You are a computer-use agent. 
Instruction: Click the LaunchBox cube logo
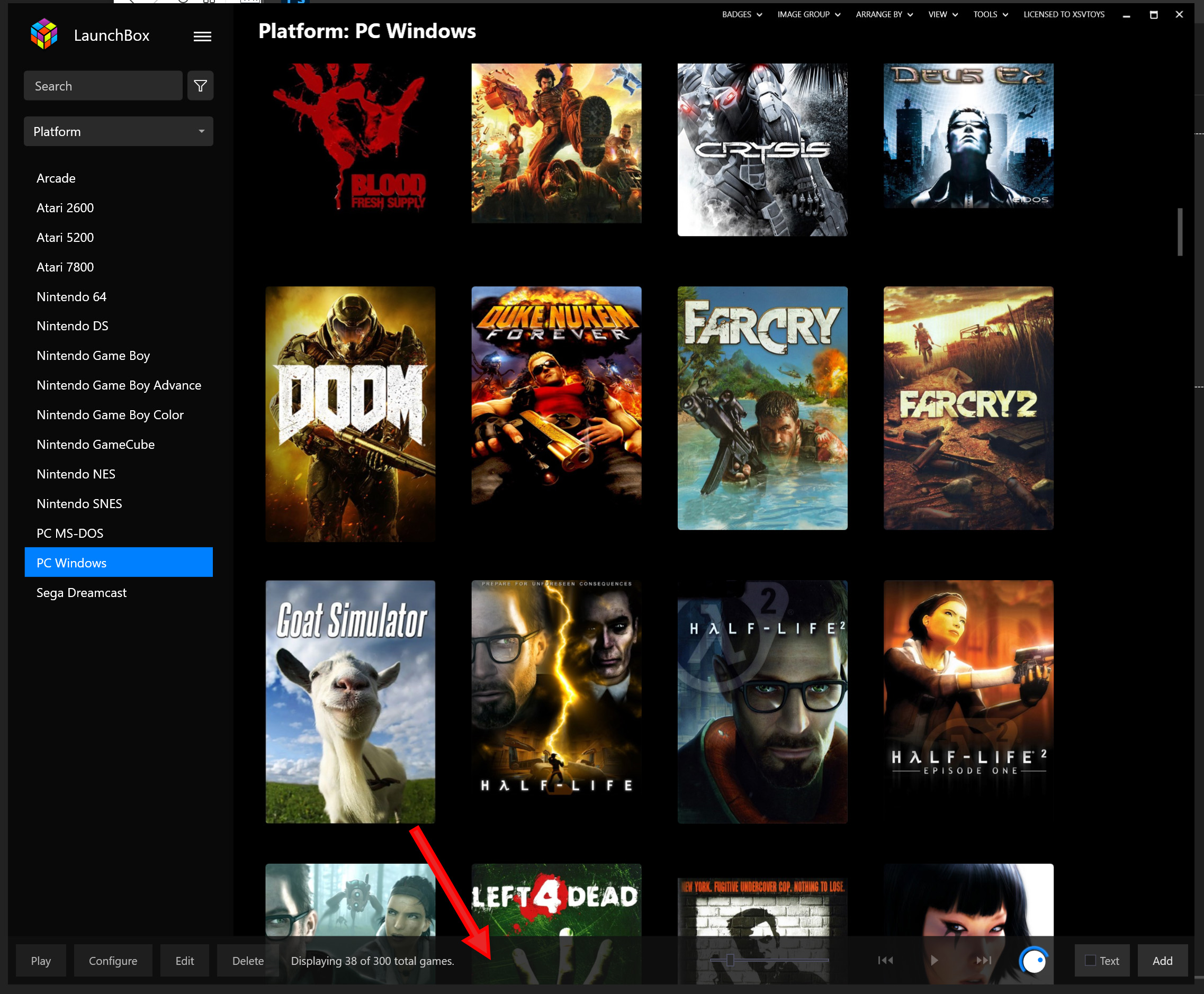[44, 34]
